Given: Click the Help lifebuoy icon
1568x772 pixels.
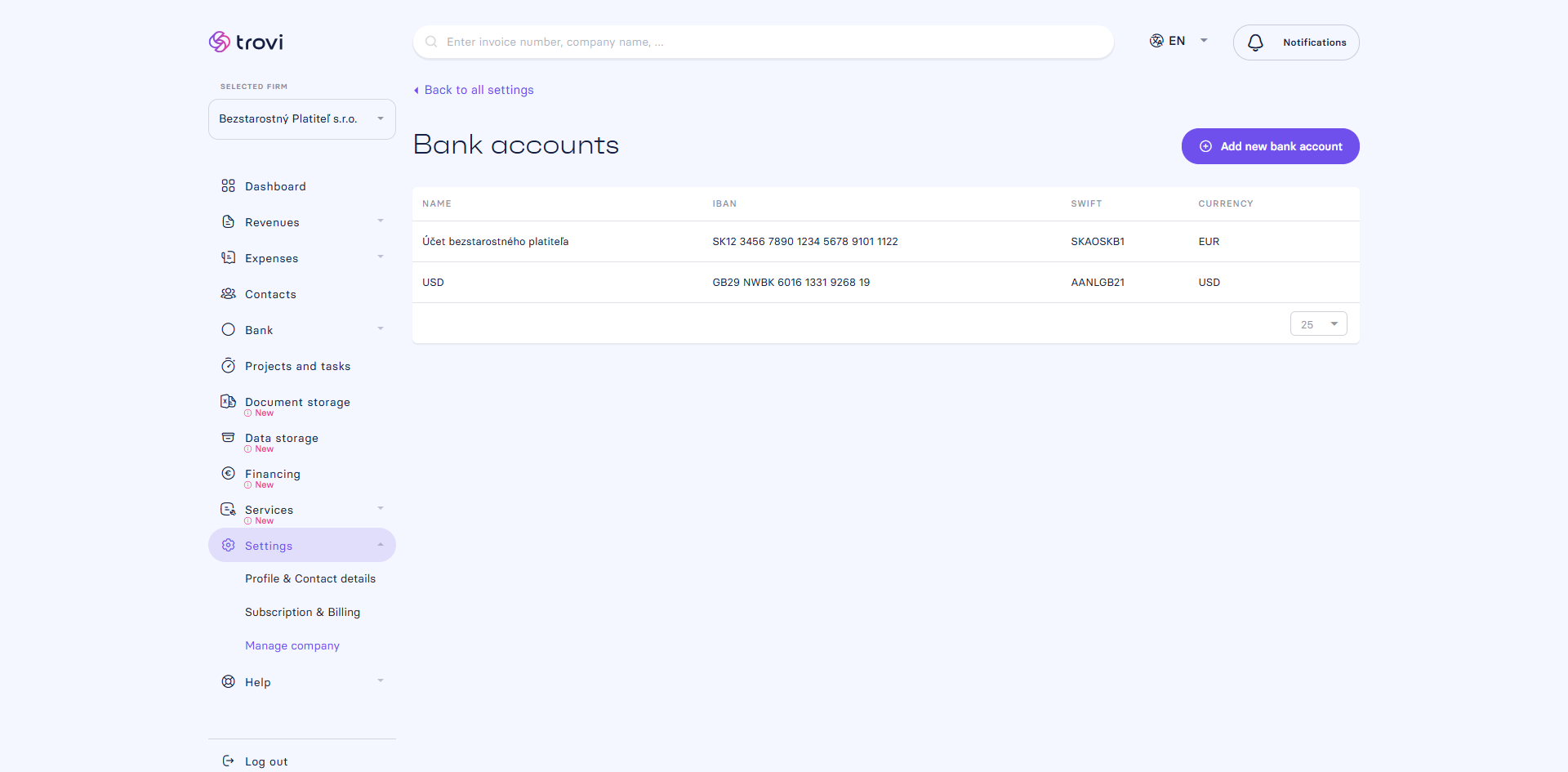Looking at the screenshot, I should click(228, 681).
